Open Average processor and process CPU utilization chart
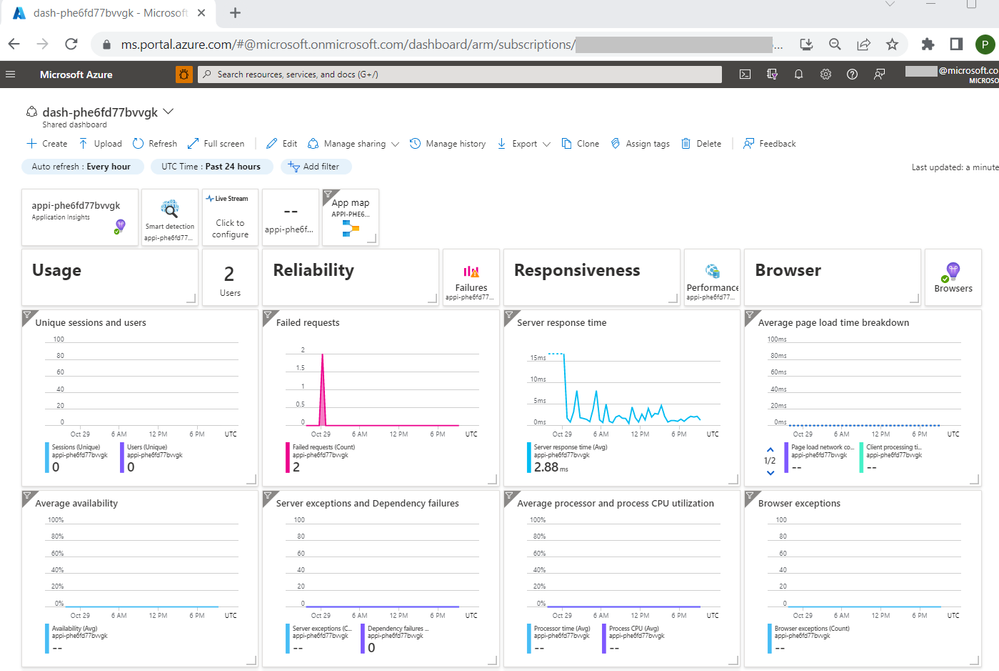Viewport: 999px width, 671px height. pos(622,578)
